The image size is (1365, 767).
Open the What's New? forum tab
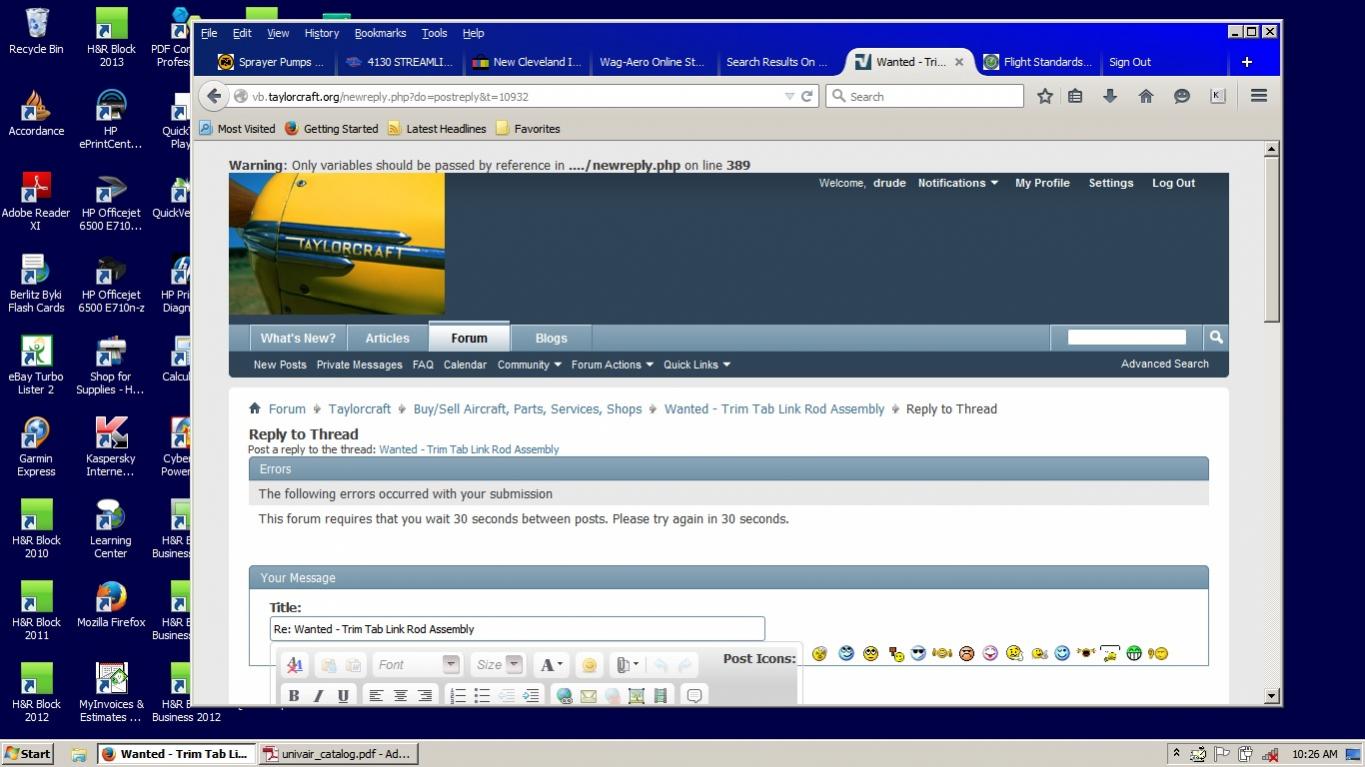point(298,338)
